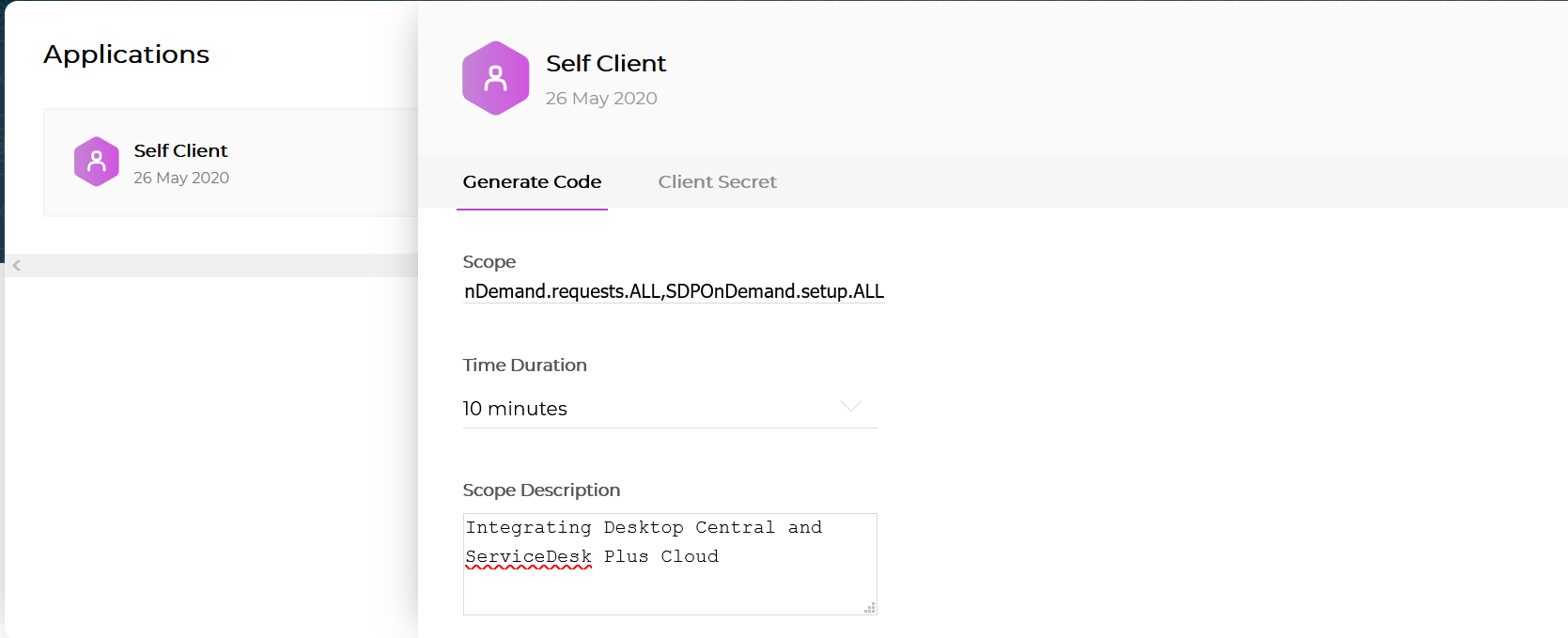Select the Self Client application name in the list
The width and height of the screenshot is (1568, 638).
tap(180, 150)
